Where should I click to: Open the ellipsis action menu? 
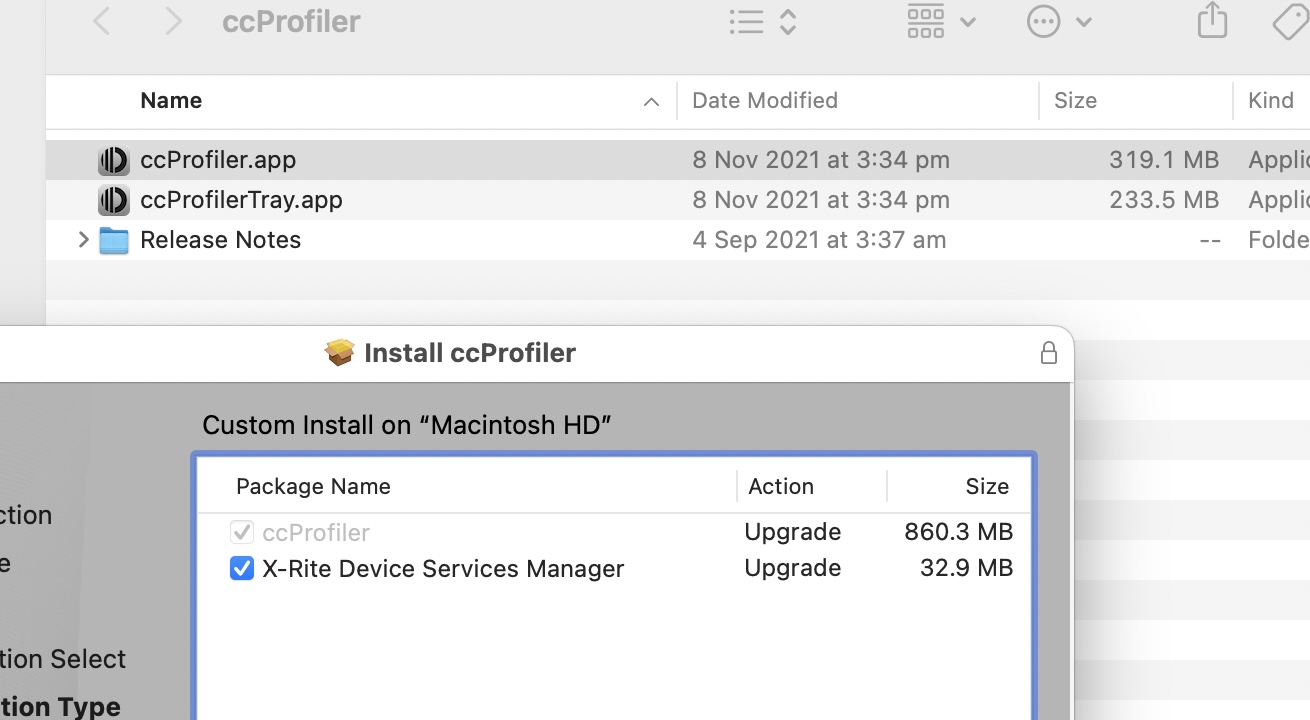tap(1058, 21)
